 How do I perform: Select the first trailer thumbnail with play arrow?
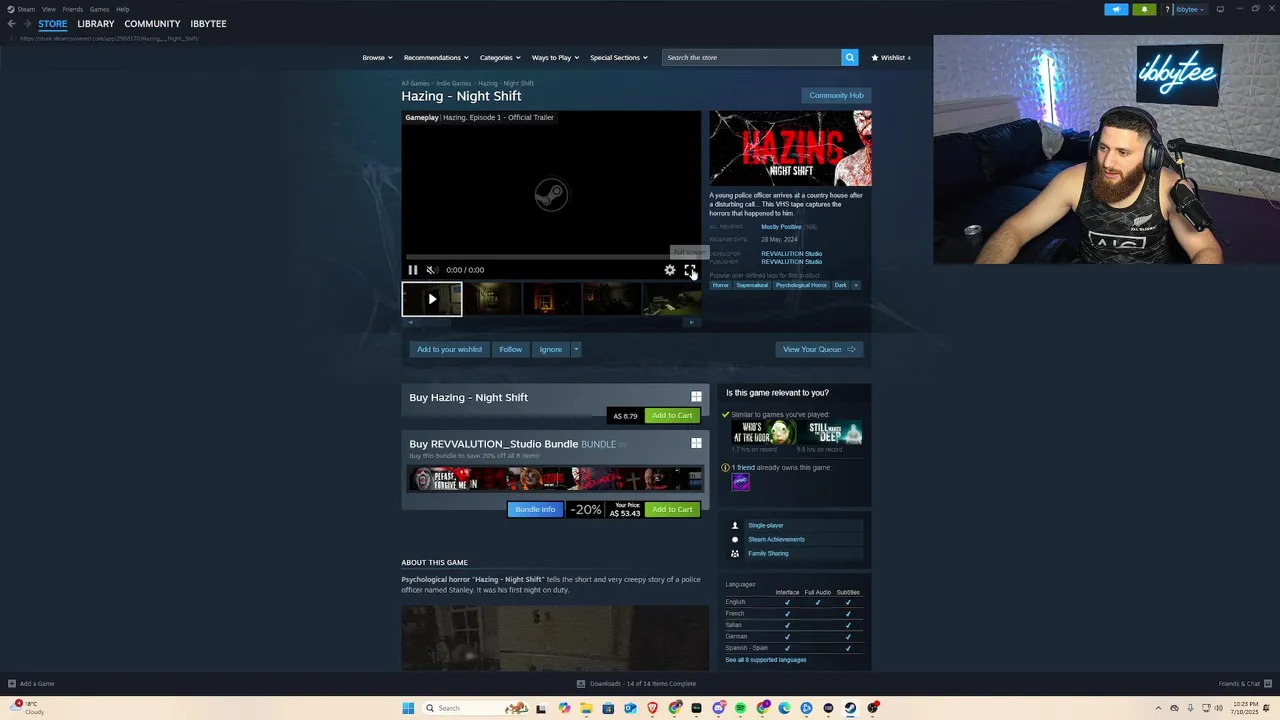pos(432,299)
